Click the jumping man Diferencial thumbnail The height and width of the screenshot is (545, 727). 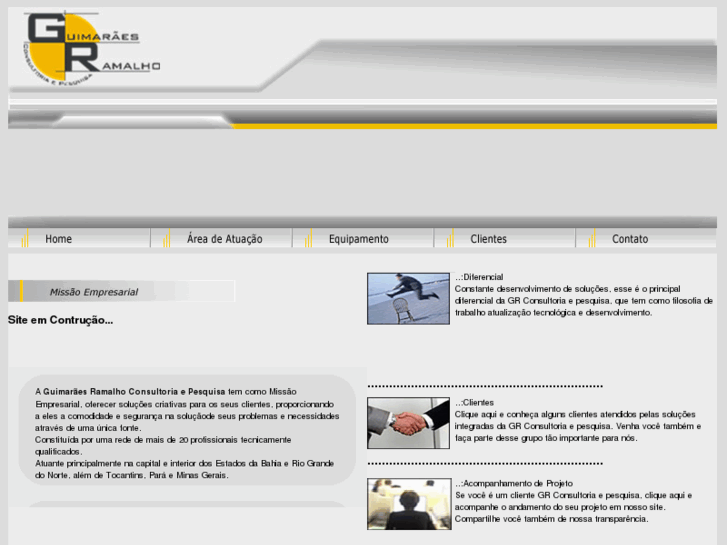click(x=408, y=299)
